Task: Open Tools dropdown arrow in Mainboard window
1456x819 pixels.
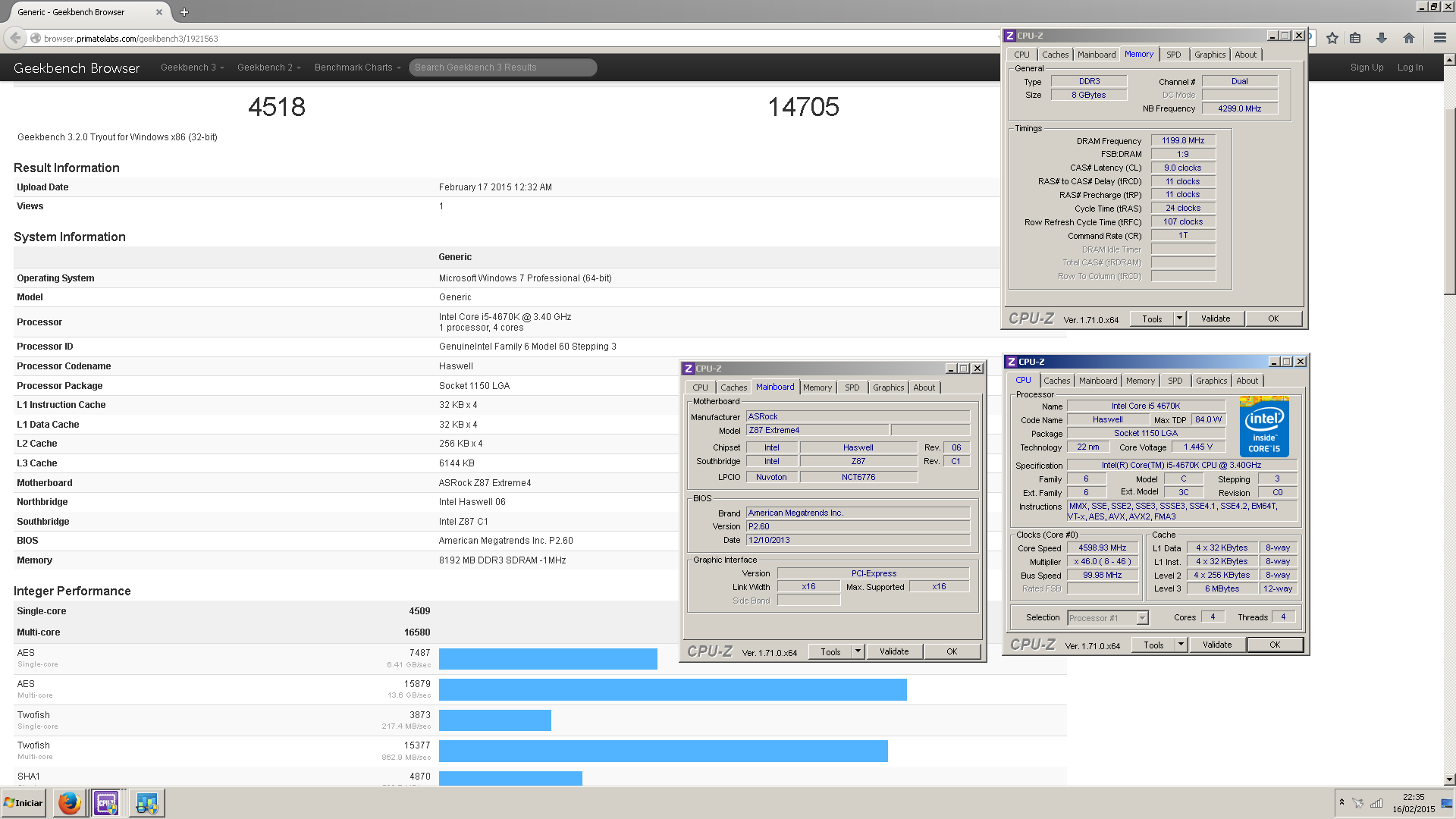Action: [x=858, y=651]
